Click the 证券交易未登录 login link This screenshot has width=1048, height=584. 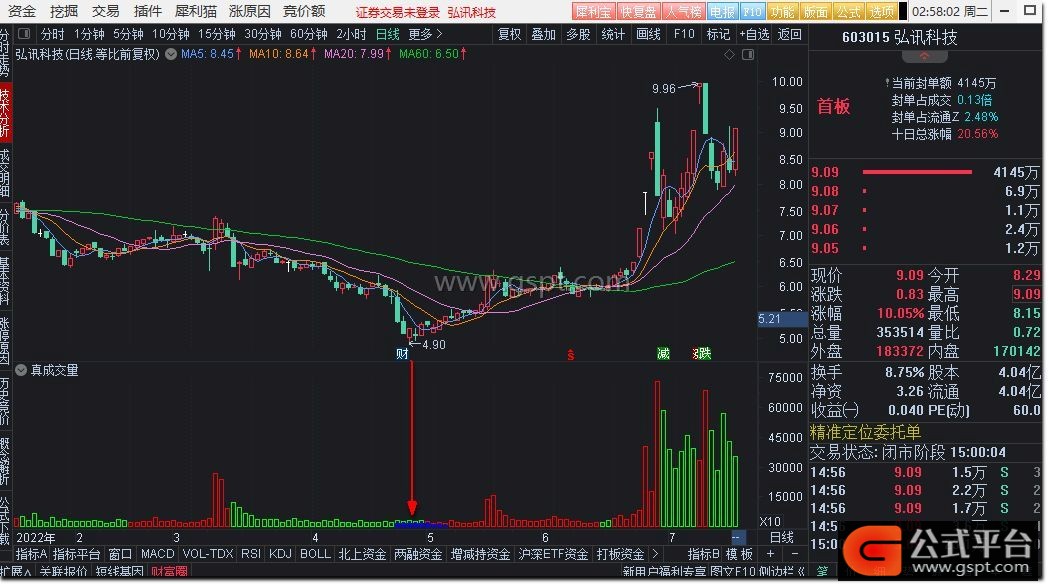(398, 12)
